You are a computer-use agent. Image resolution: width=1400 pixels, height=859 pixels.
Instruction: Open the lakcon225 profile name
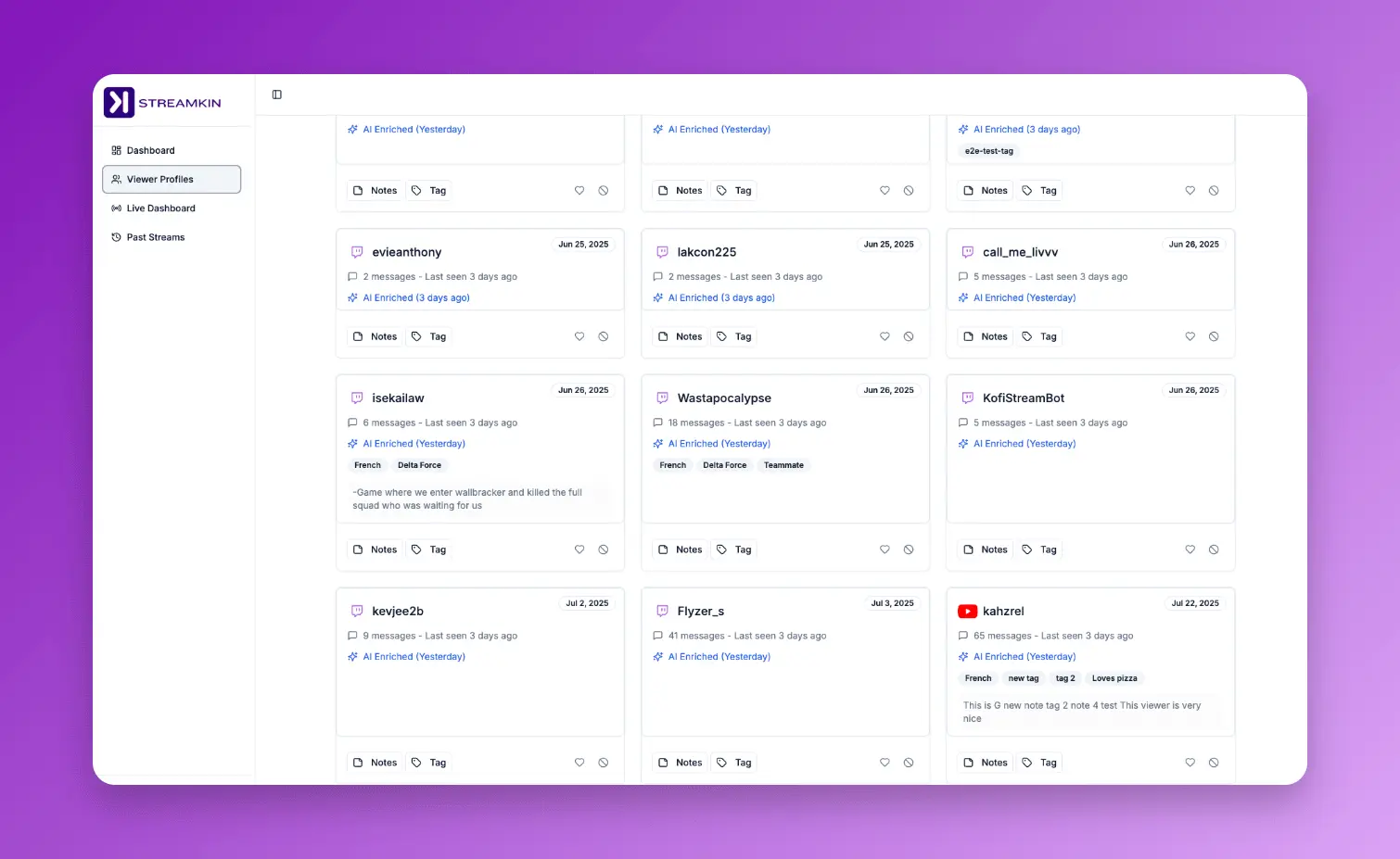(706, 252)
